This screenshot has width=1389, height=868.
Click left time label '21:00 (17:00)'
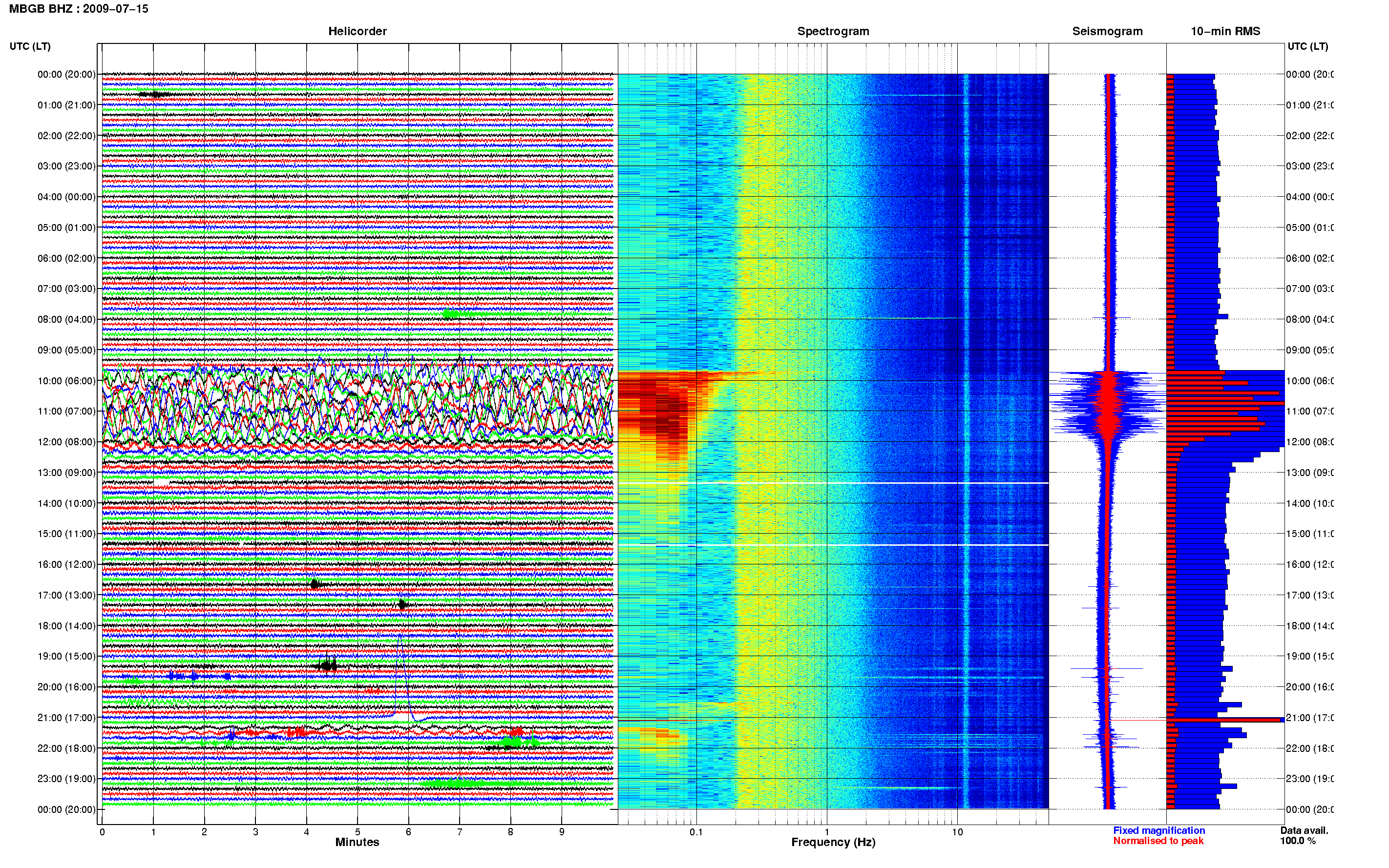point(66,718)
